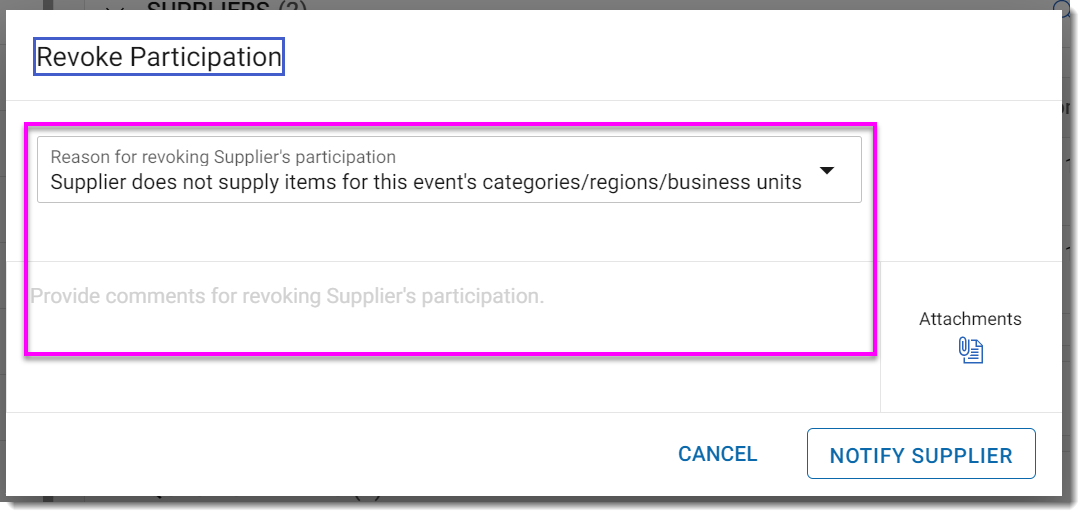
Task: Click blank area beneath the Attachments icon
Action: (970, 390)
